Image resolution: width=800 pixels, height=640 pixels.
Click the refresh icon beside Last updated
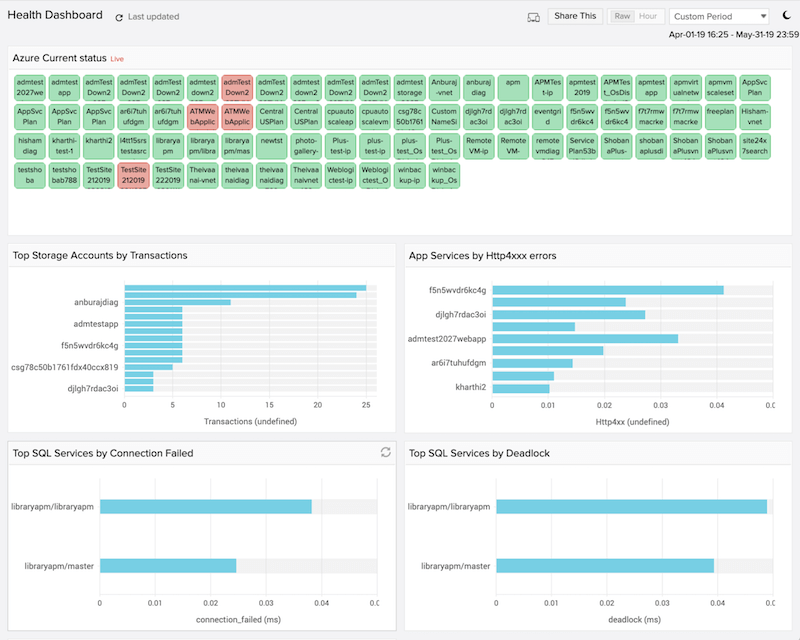point(119,17)
